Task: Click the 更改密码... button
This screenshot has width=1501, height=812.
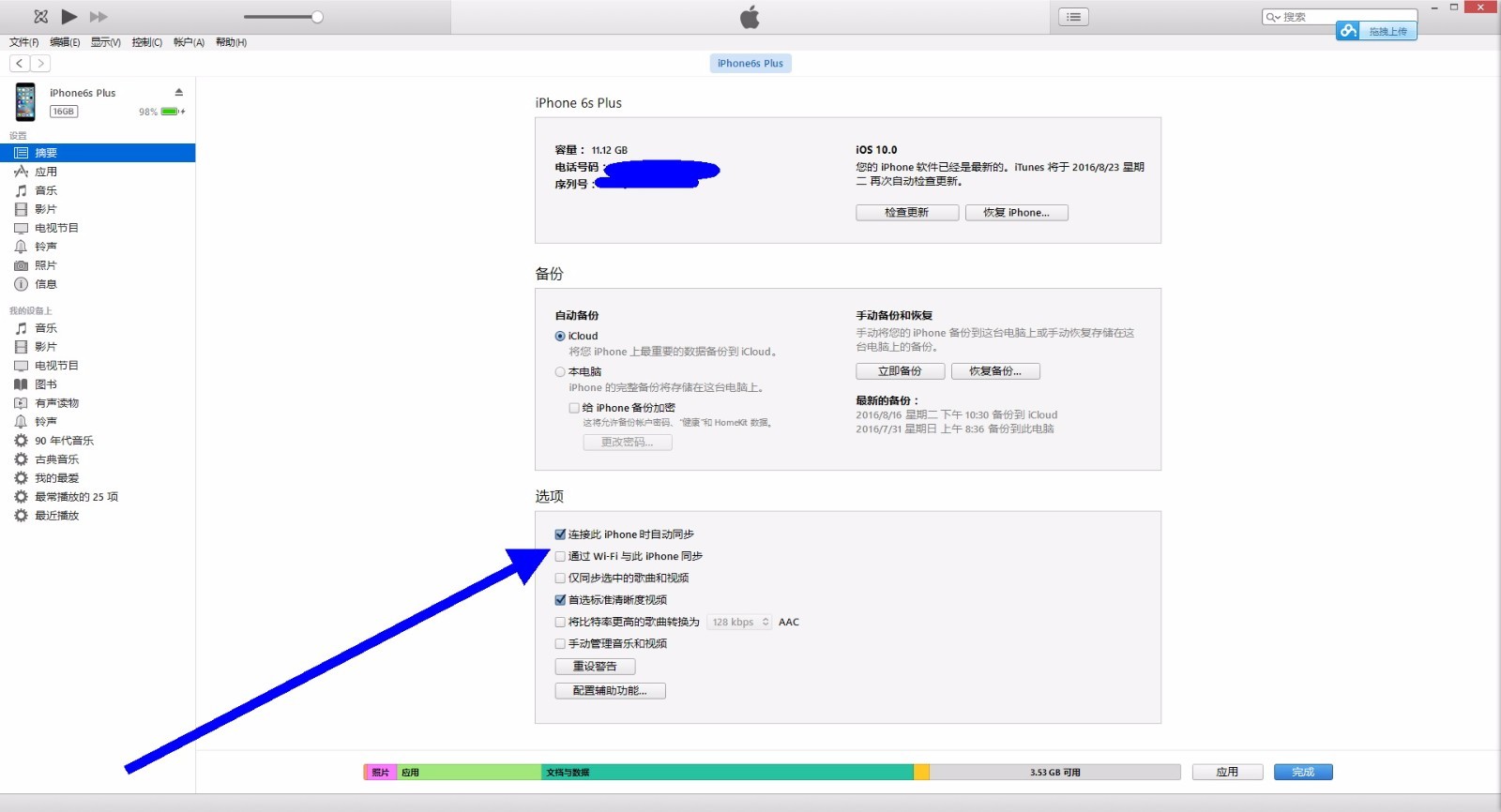Action: [x=628, y=443]
